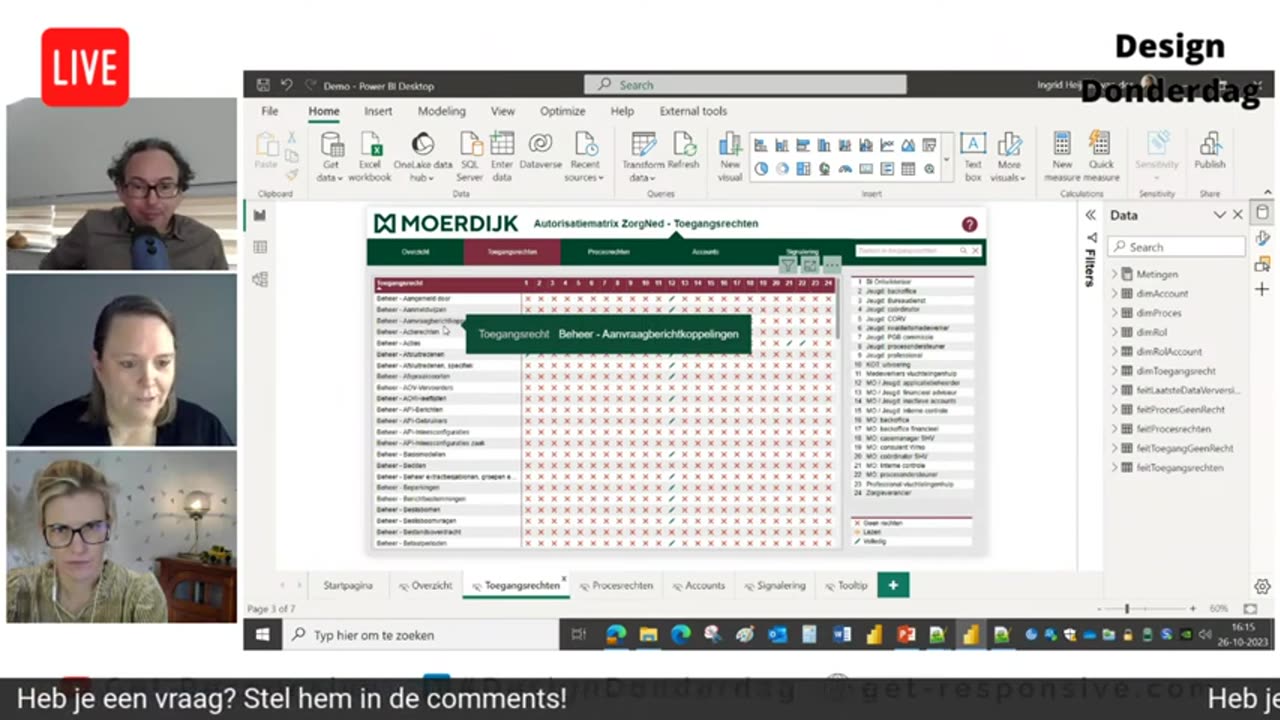Expand the dimRol table
This screenshot has width=1280, height=720.
point(1114,332)
